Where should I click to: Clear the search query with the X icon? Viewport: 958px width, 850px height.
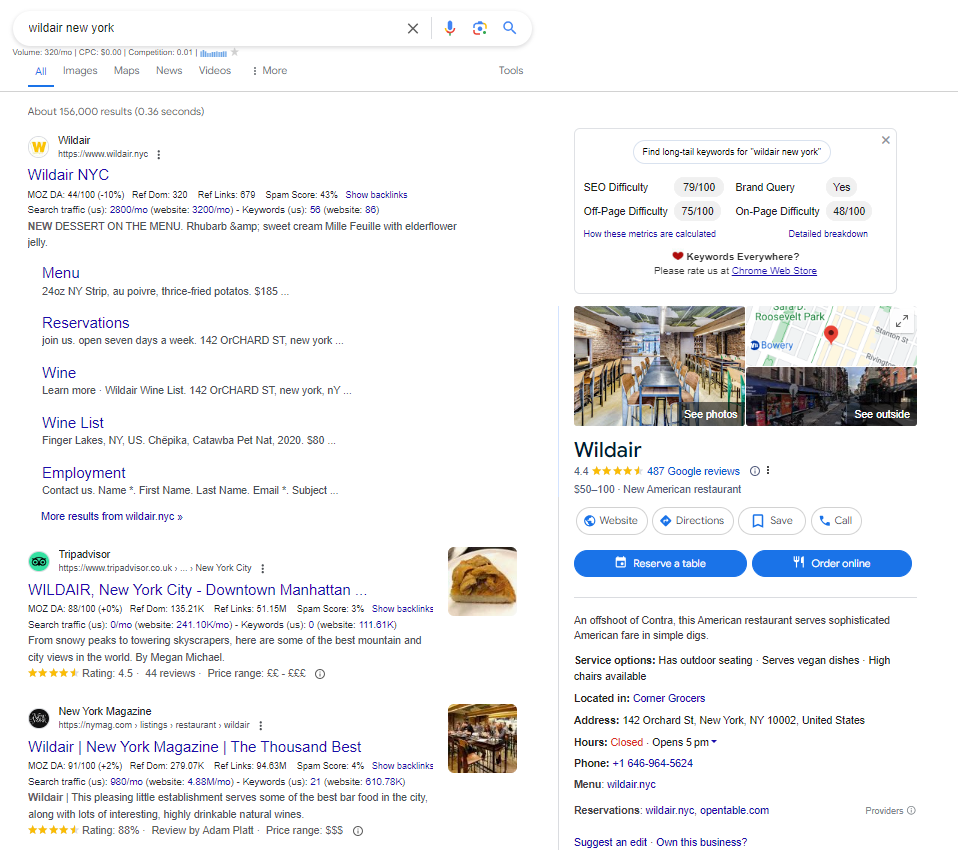(413, 28)
